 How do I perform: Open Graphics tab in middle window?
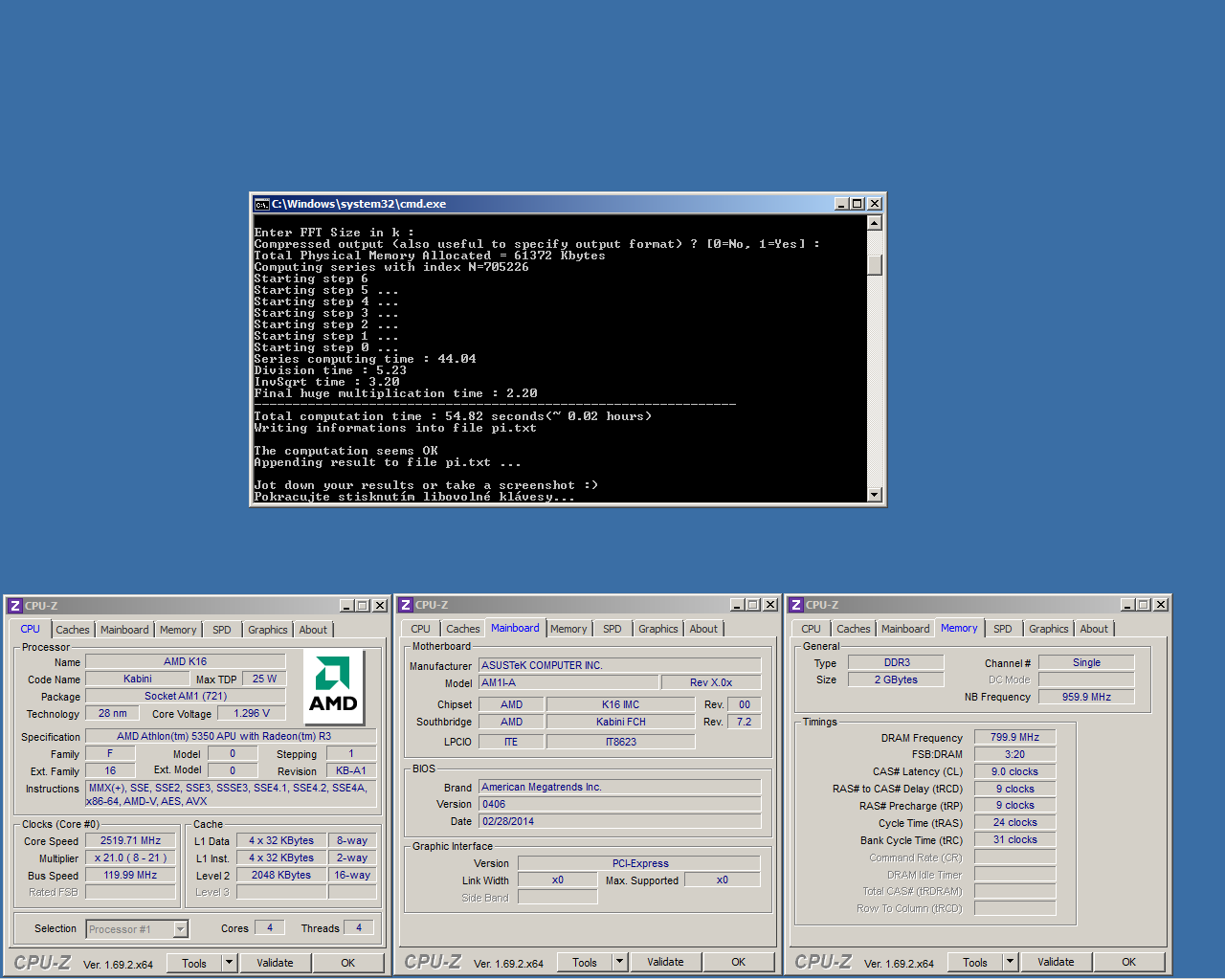(658, 629)
